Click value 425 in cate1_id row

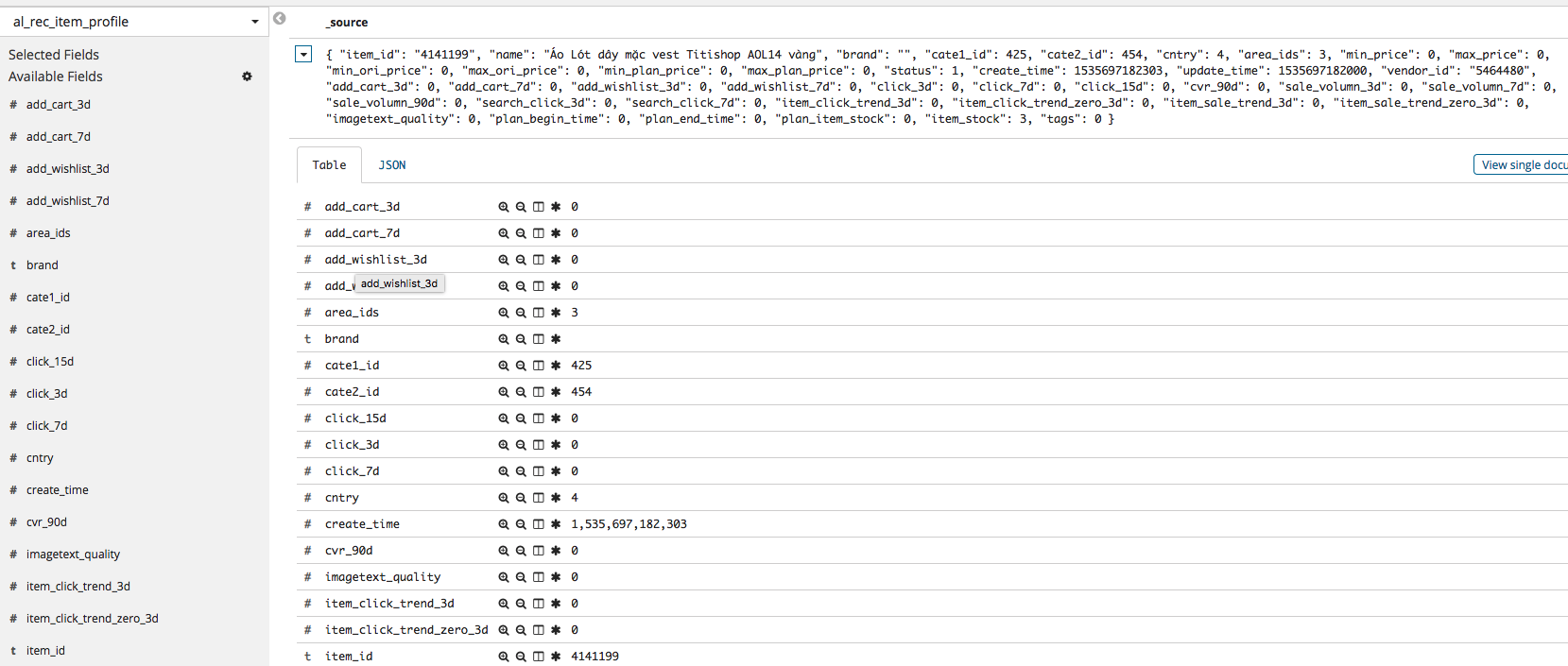pyautogui.click(x=581, y=366)
